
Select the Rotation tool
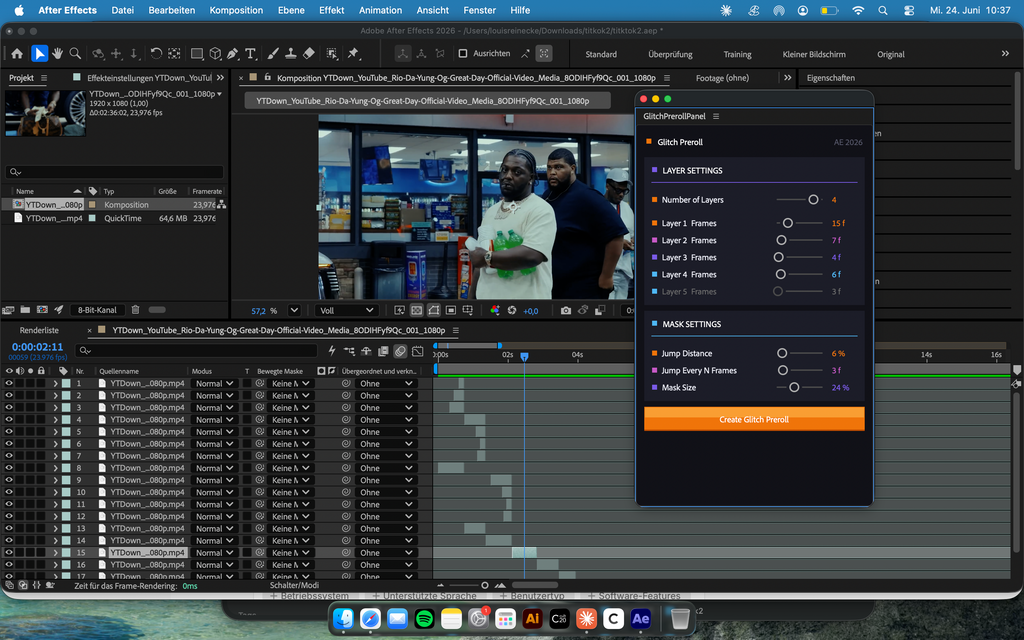156,54
